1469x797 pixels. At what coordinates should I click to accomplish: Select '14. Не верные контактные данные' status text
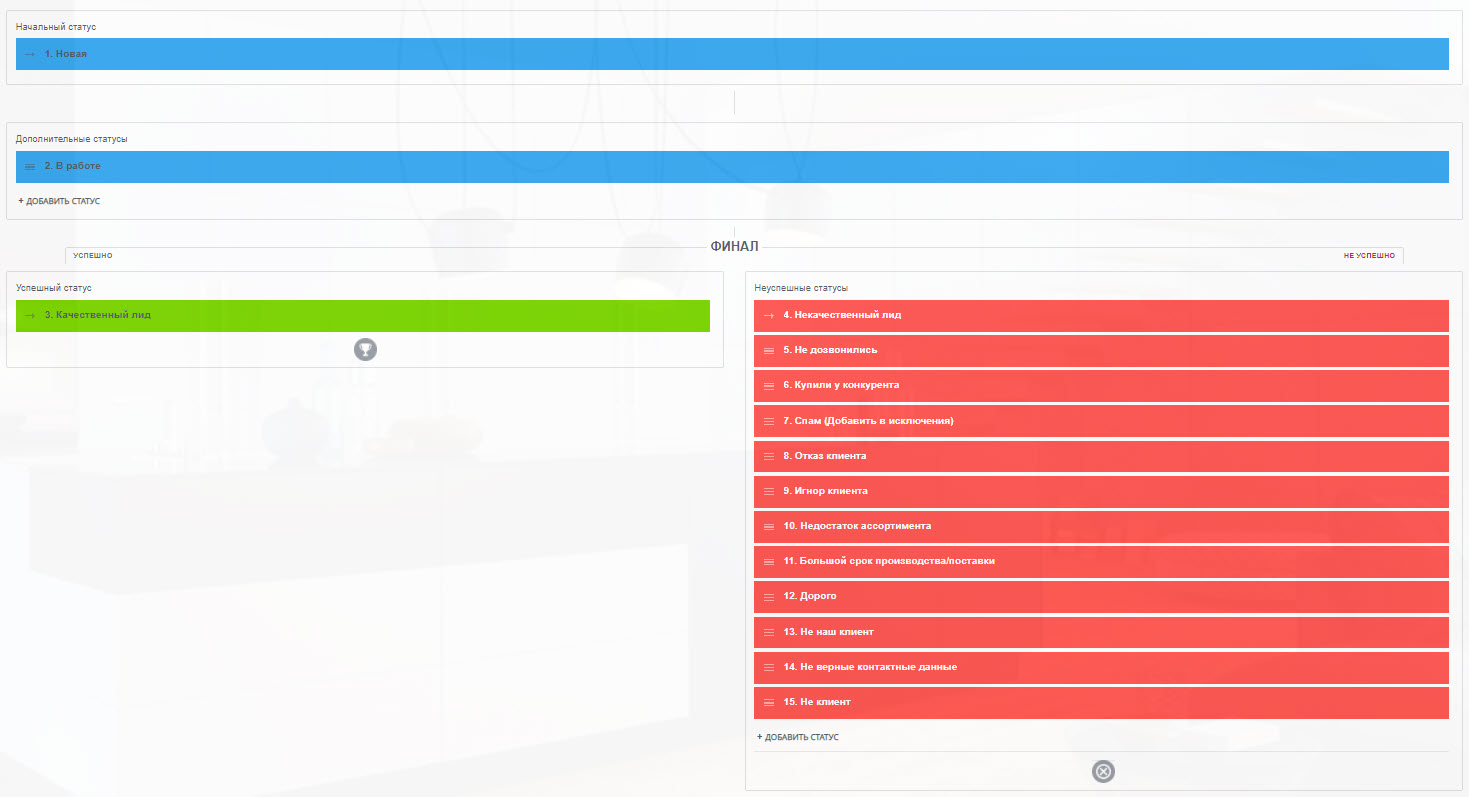pyautogui.click(x=870, y=667)
